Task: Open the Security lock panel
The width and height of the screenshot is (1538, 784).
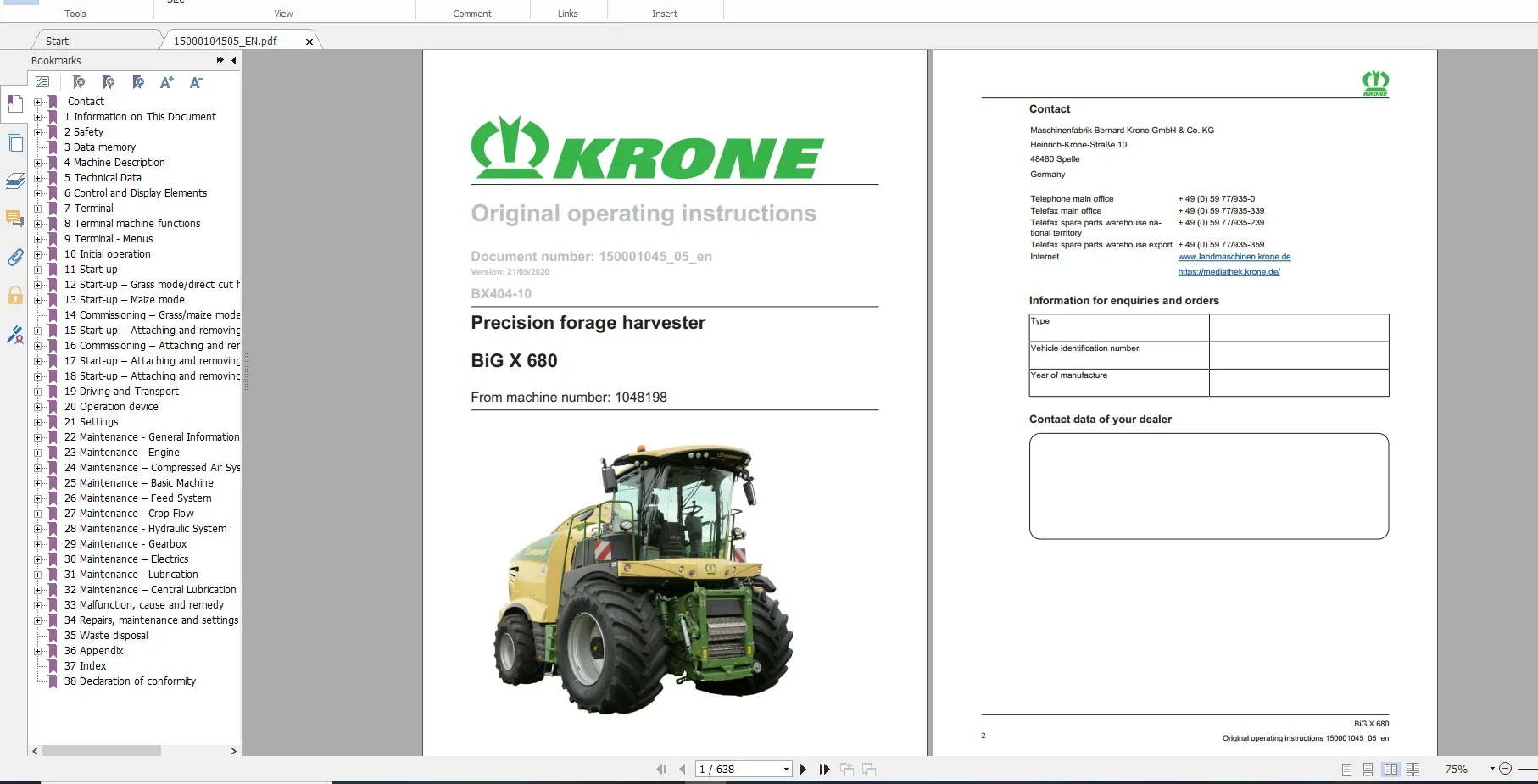Action: point(14,295)
